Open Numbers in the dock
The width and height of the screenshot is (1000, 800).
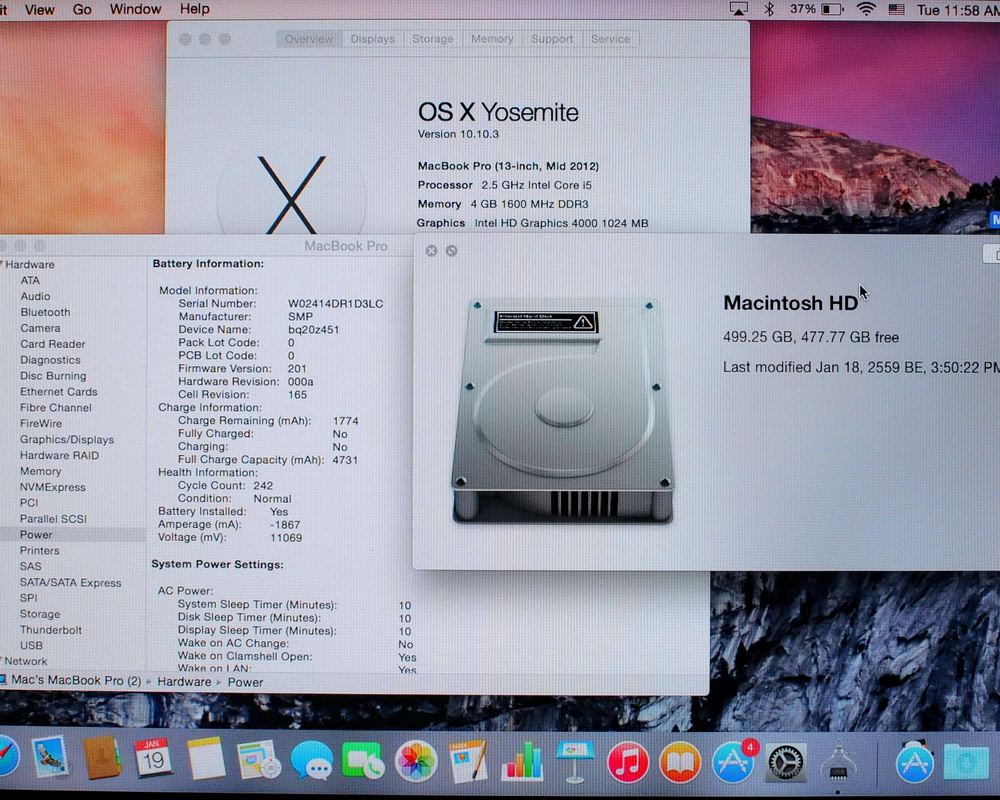click(x=522, y=761)
